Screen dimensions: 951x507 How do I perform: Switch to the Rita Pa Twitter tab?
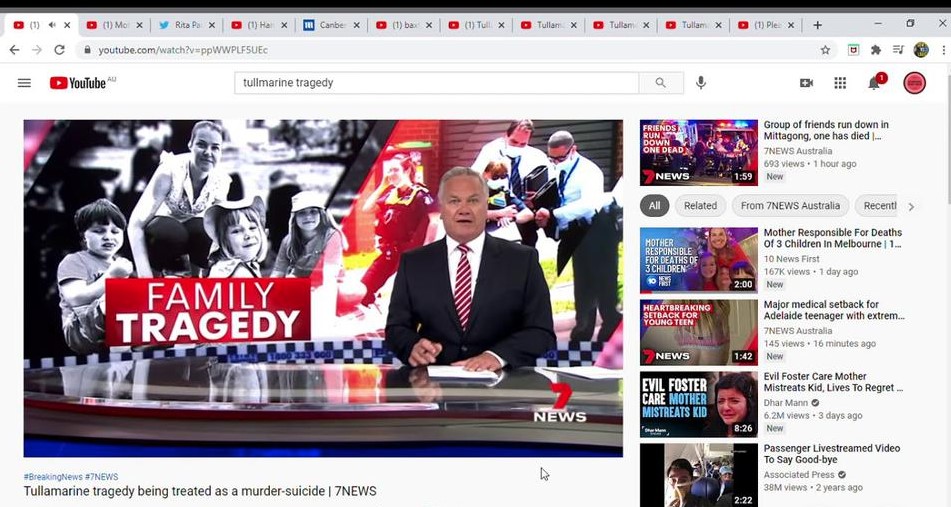point(186,25)
